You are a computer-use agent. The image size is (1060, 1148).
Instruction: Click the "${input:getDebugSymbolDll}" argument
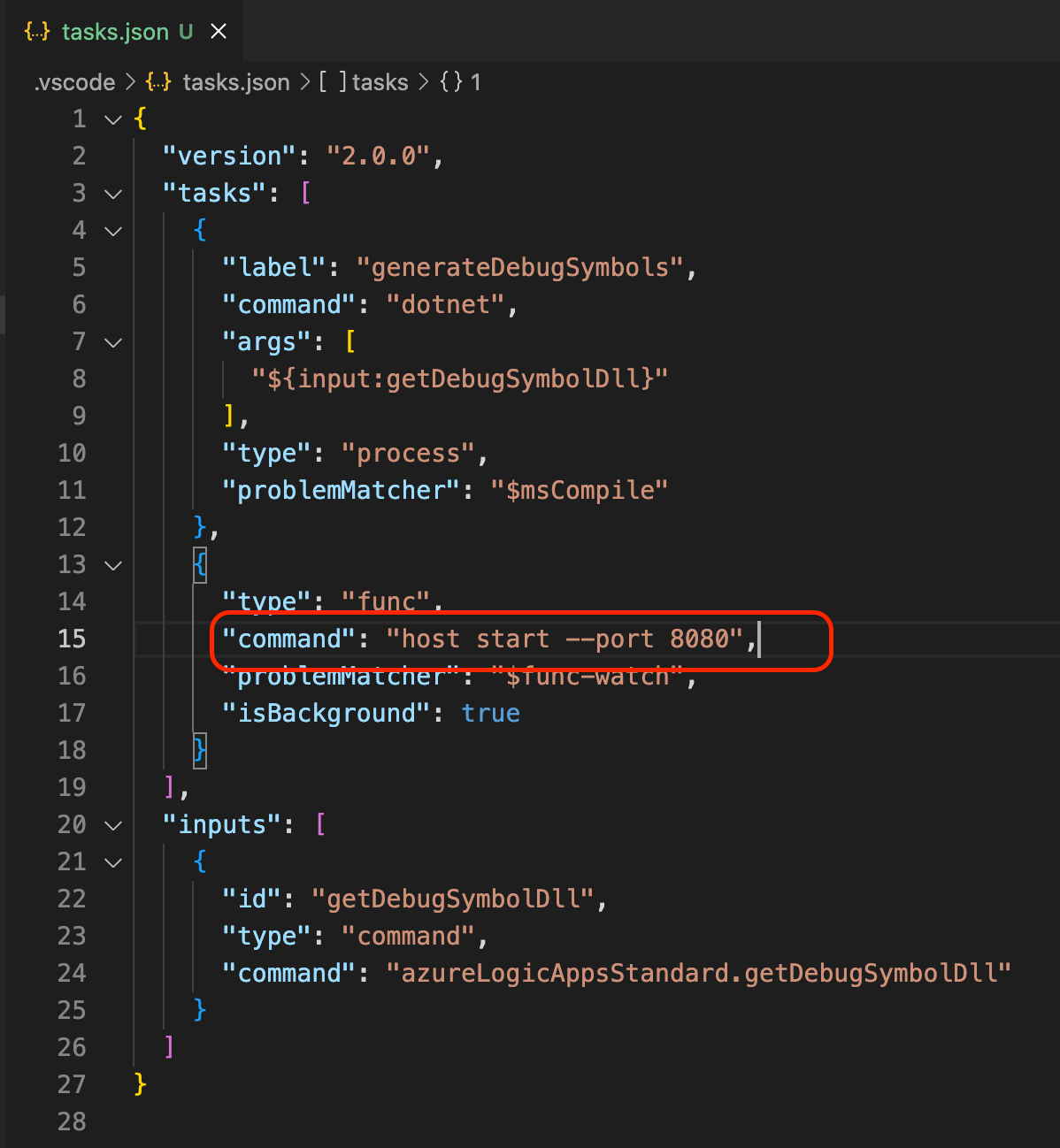tap(460, 379)
